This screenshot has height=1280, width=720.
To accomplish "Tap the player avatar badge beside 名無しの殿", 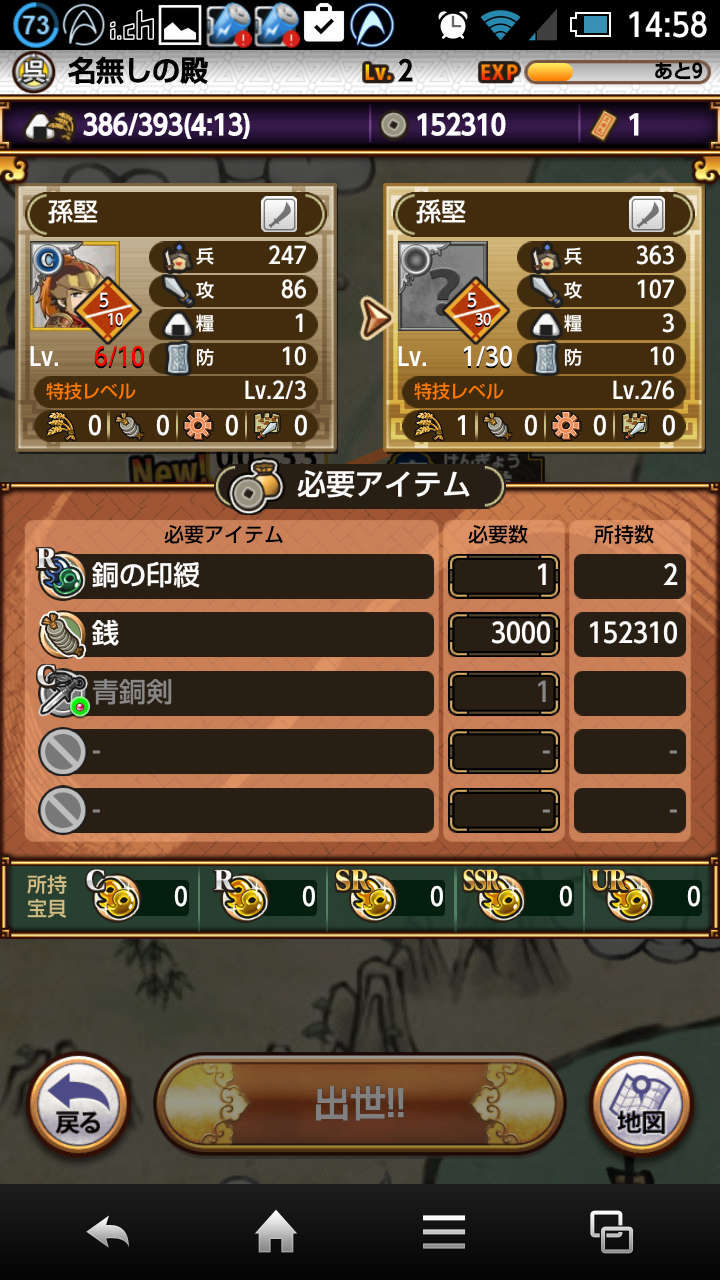I will [x=35, y=71].
